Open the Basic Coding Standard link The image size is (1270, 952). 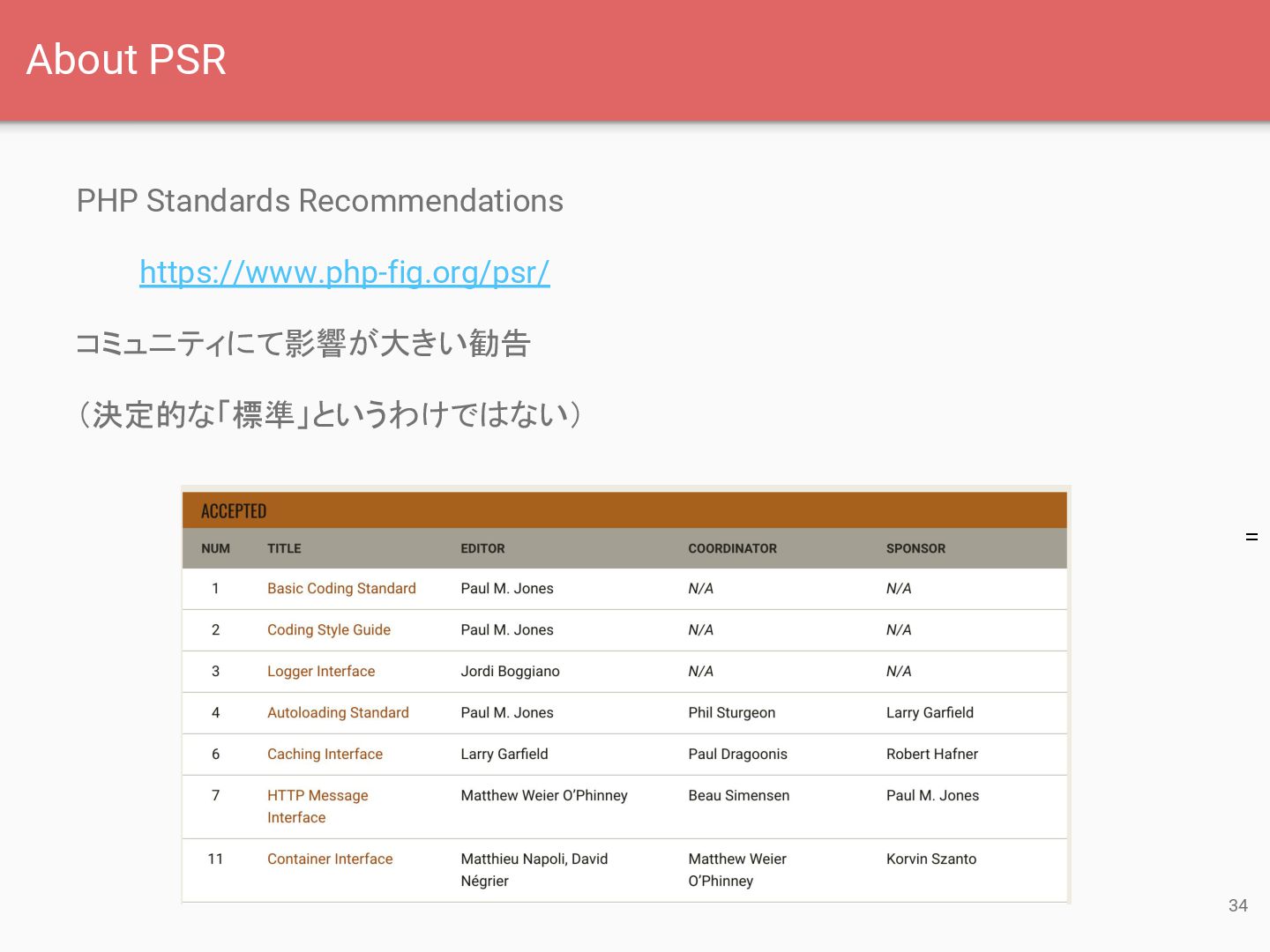pyautogui.click(x=341, y=588)
